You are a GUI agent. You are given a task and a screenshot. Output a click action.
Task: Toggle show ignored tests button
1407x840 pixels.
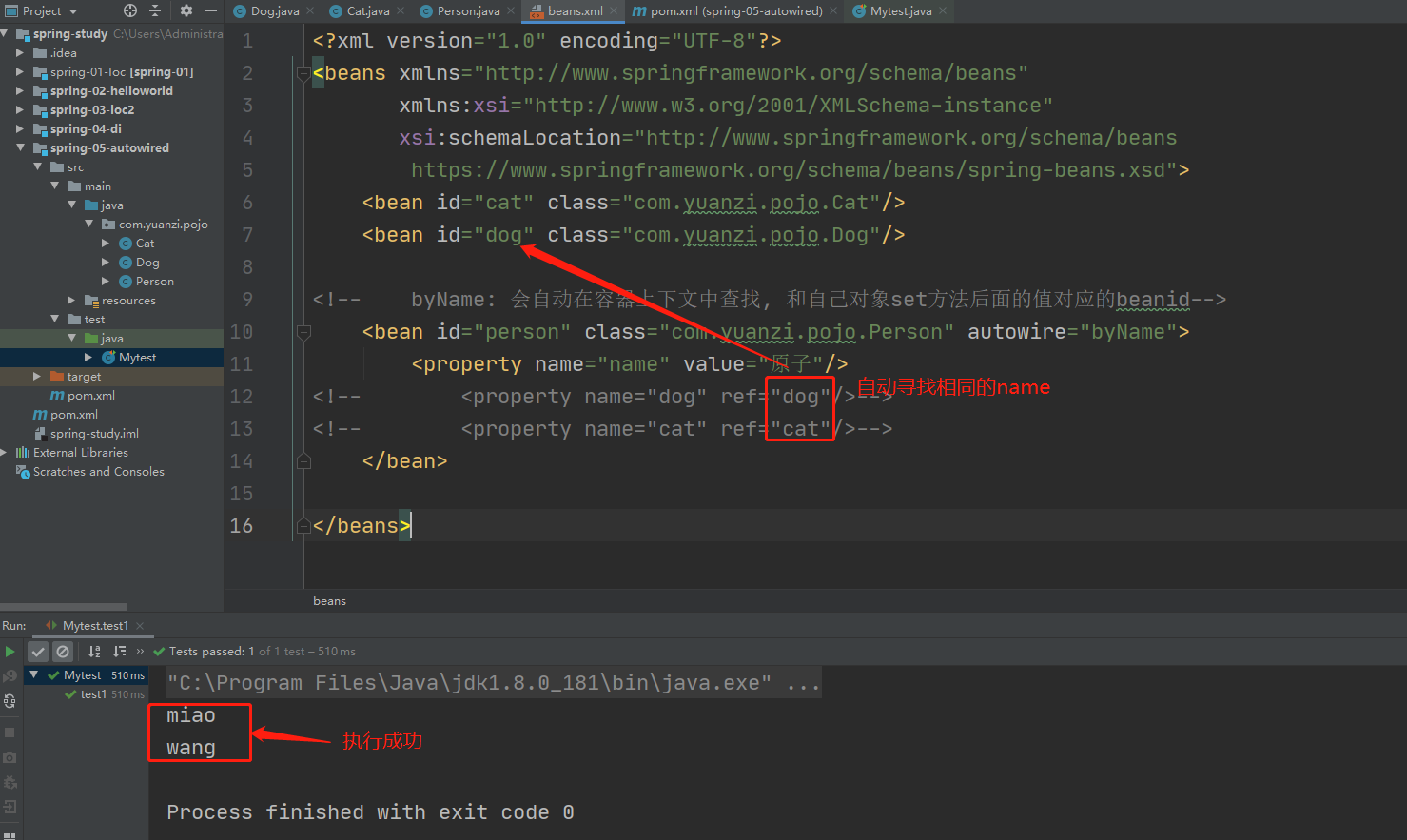63,652
